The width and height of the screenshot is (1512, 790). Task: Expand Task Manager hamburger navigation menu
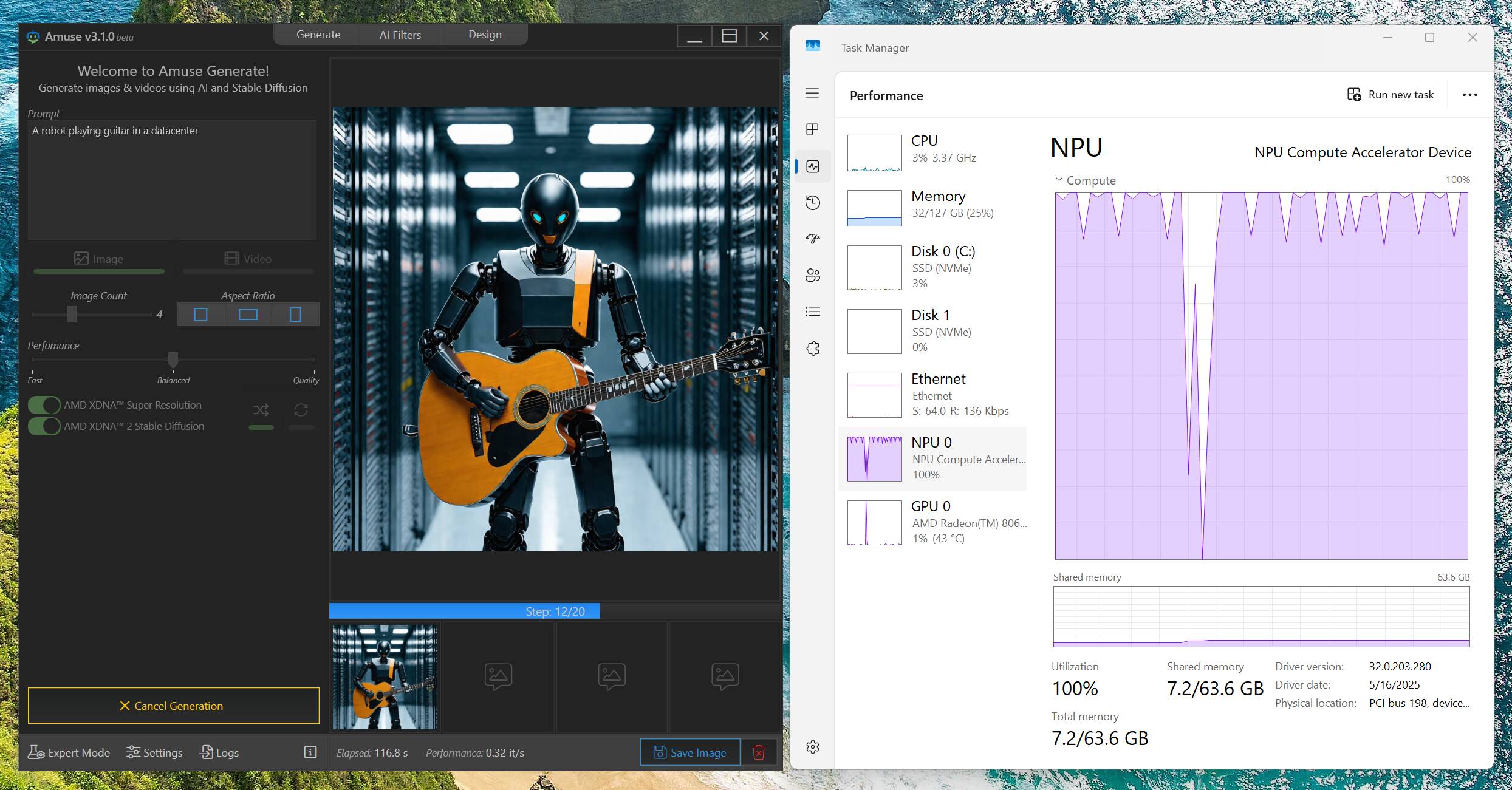click(x=812, y=93)
